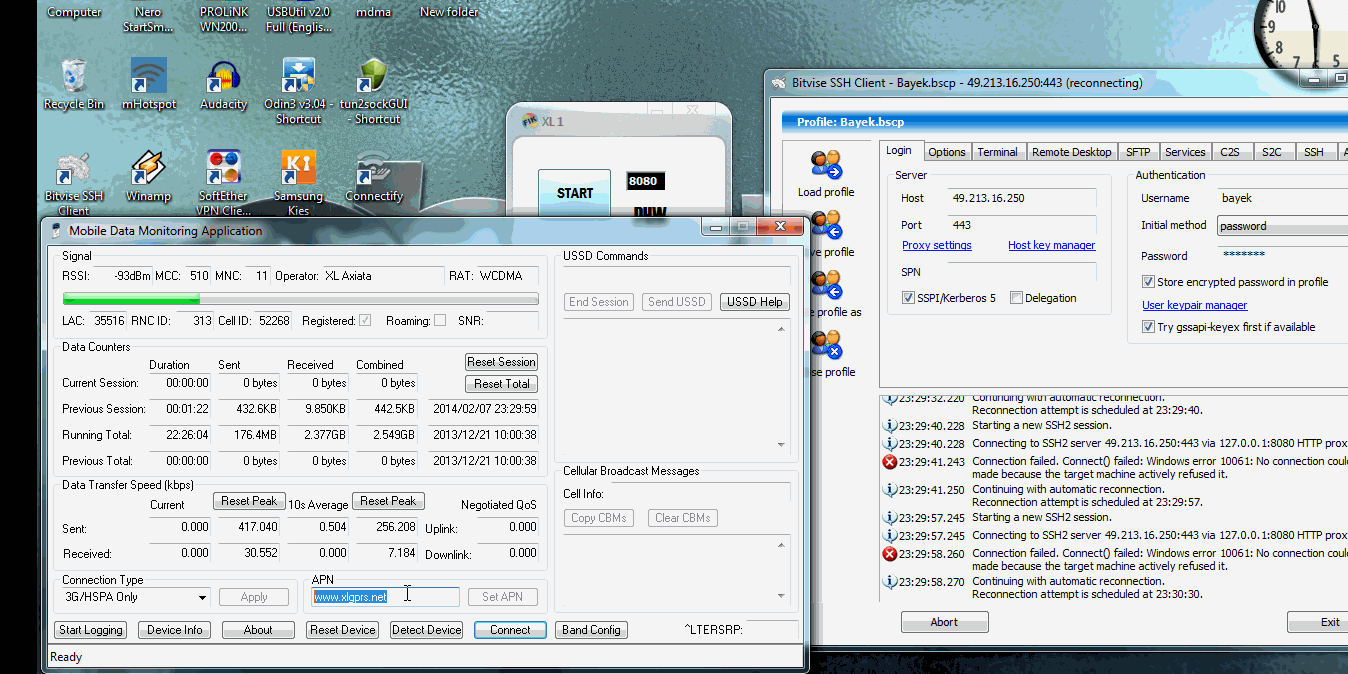Open Host key manager link

[x=1051, y=245]
